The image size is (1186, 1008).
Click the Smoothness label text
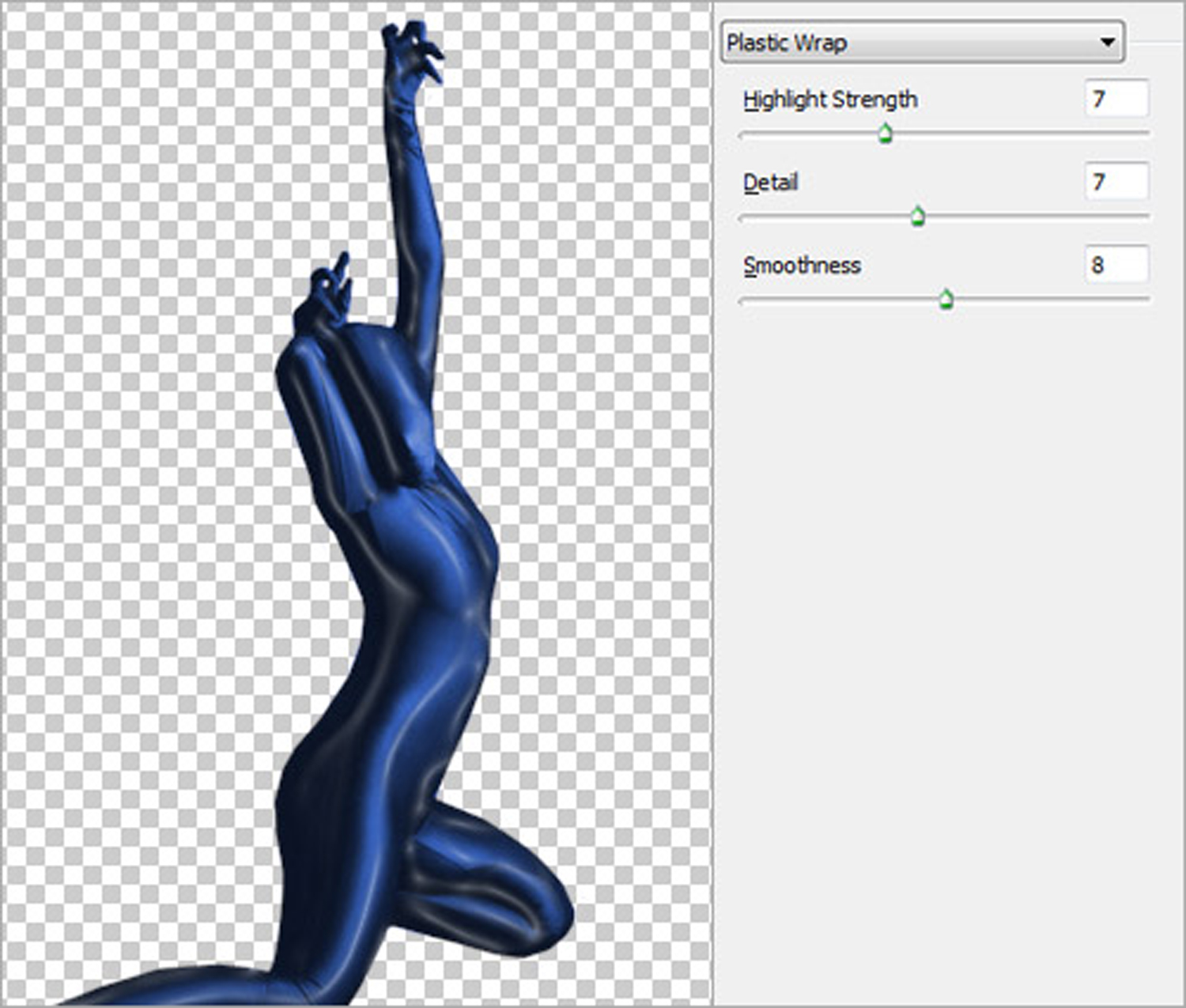pos(802,265)
